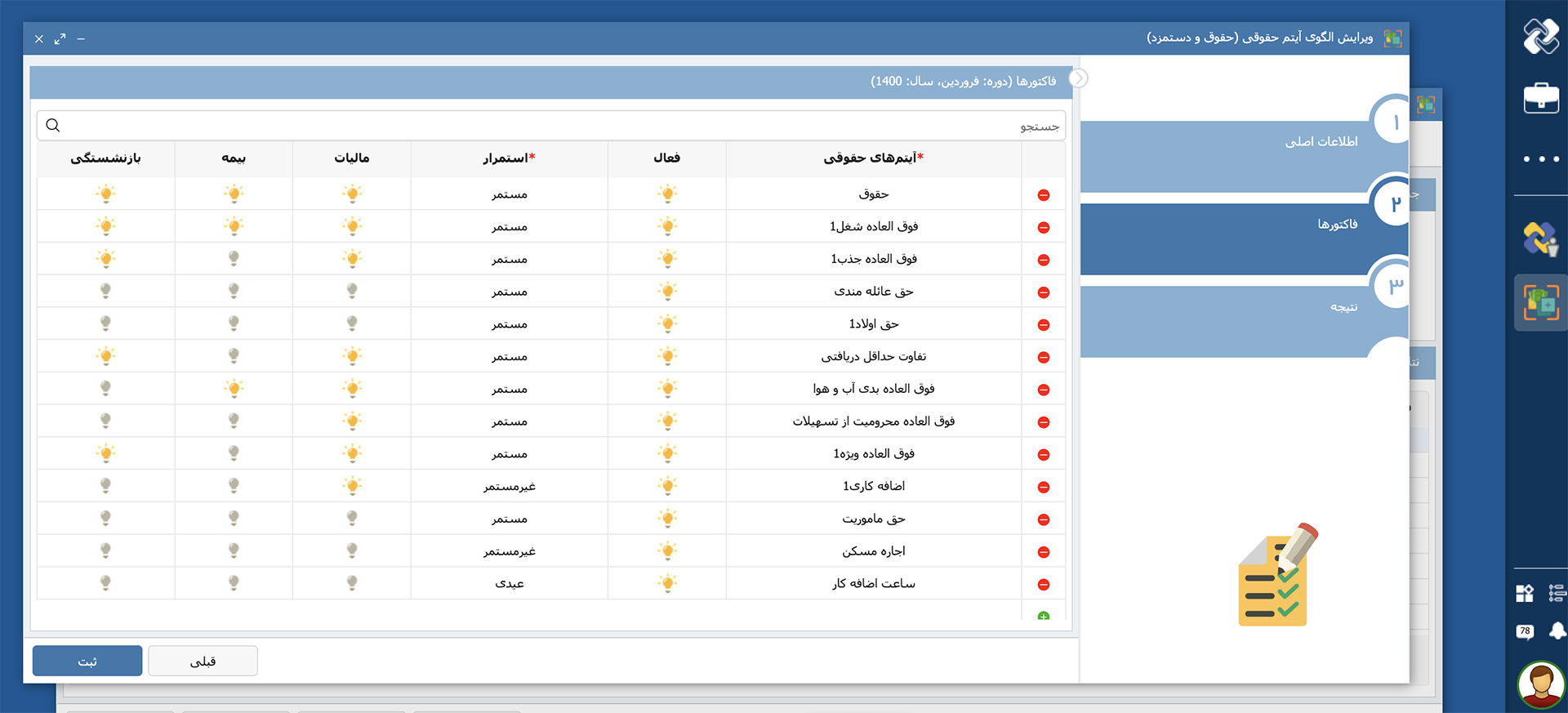This screenshot has height=713, width=1568.
Task: Click the ثبت submit button
Action: [x=87, y=661]
